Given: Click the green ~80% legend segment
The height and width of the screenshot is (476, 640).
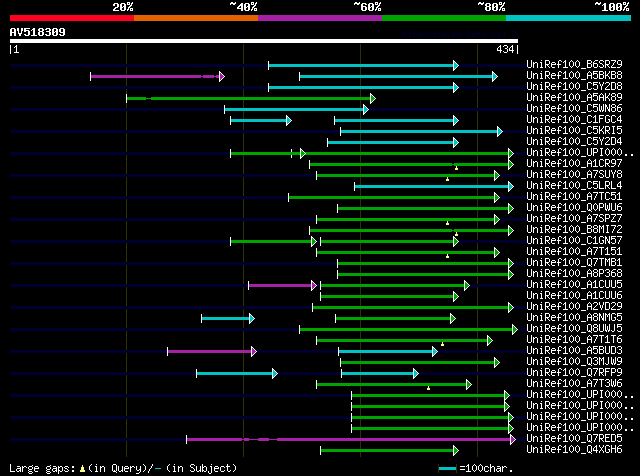Looking at the screenshot, I should pos(444,18).
